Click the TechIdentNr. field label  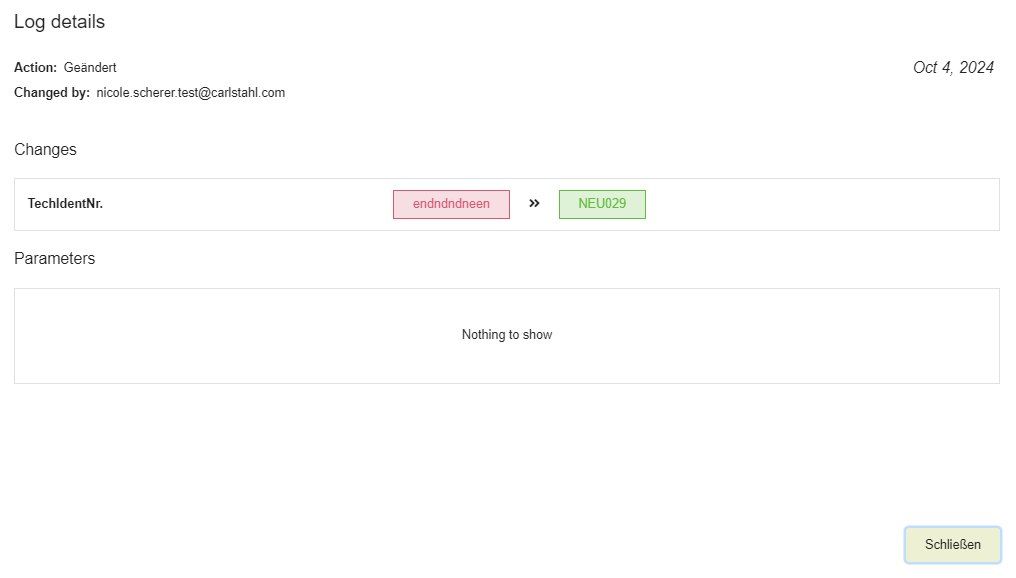[65, 204]
